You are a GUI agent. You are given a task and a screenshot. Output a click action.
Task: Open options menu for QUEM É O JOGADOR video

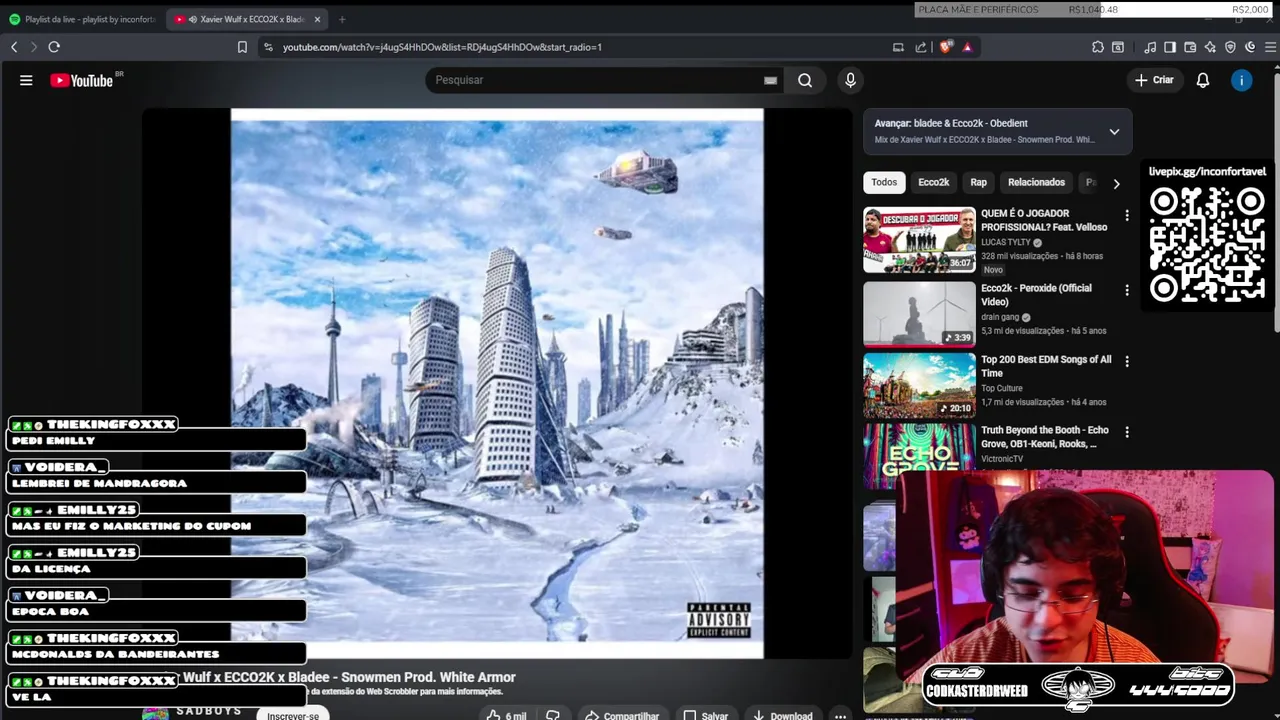1127,215
